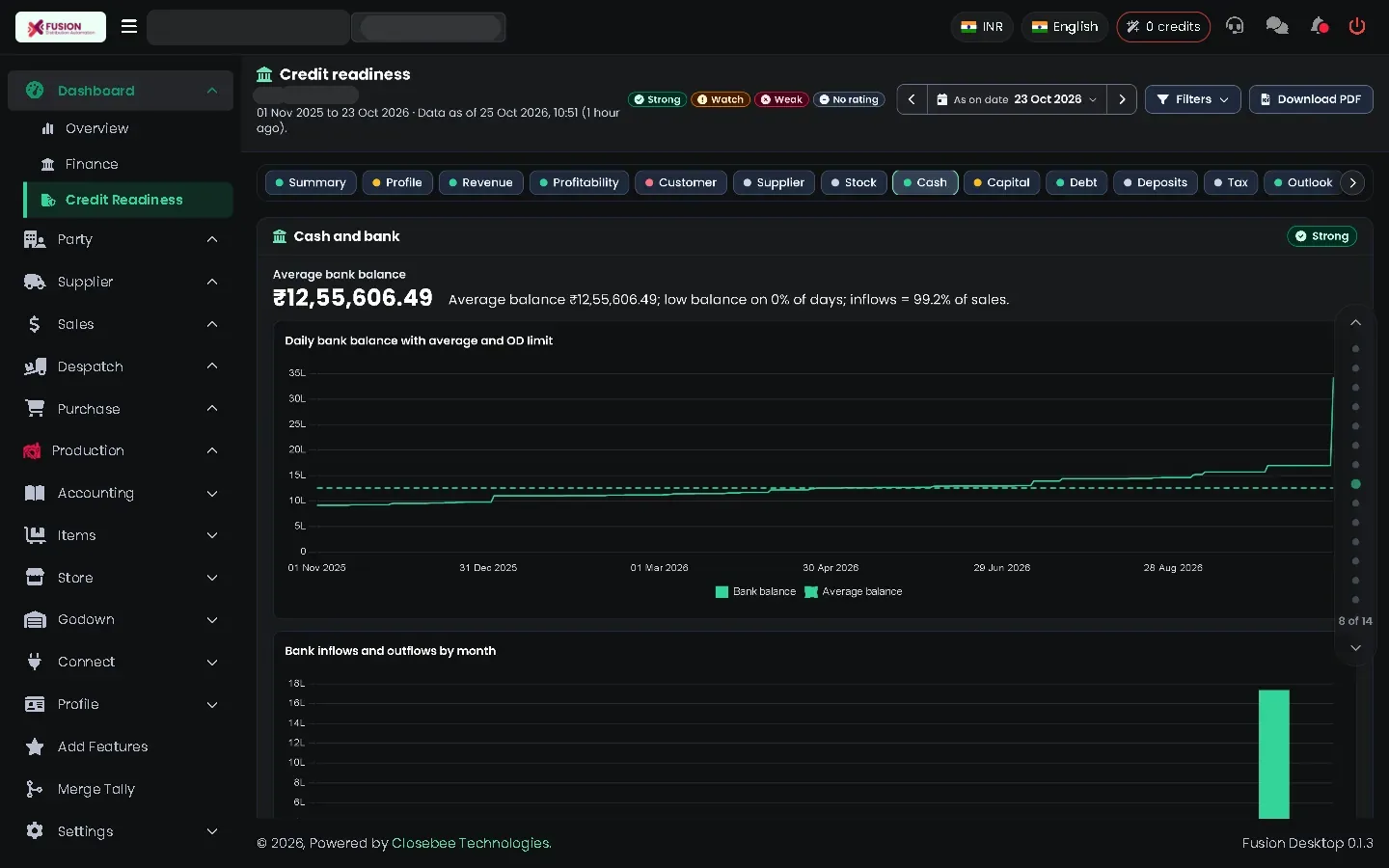Expand the Party menu

pos(121,239)
